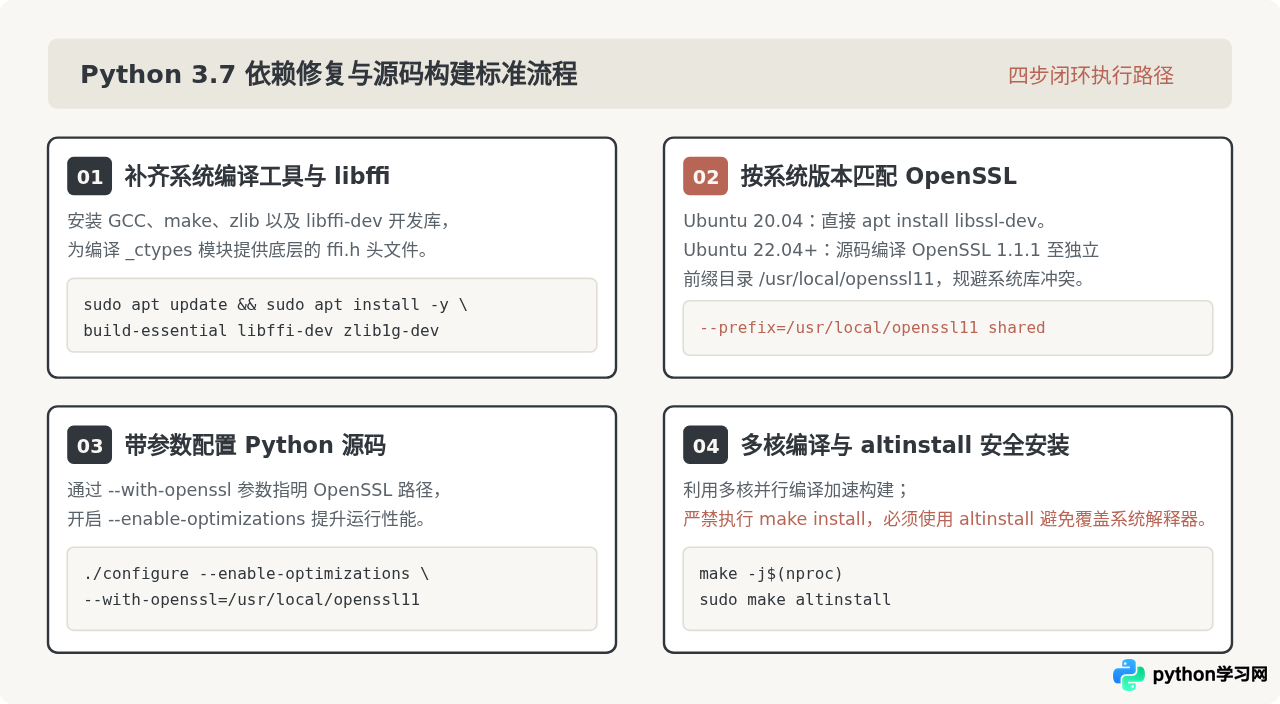Click the heading '带参数配置 Python 源码'
The width and height of the screenshot is (1280, 704).
pos(255,445)
